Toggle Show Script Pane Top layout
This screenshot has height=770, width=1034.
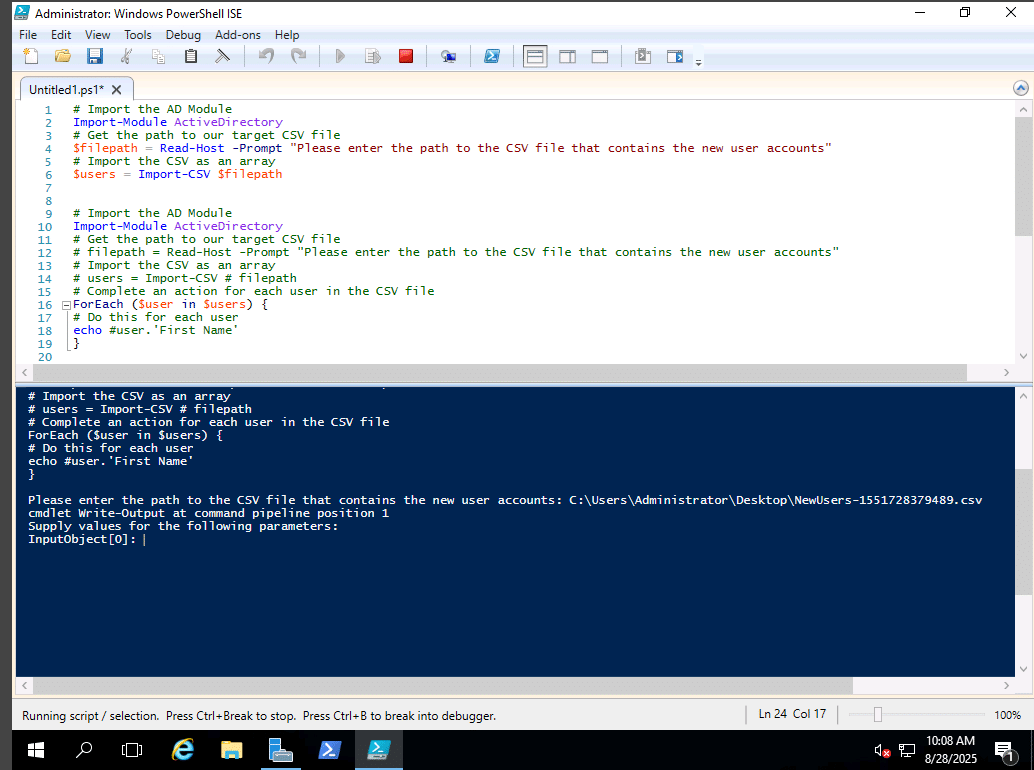(x=535, y=57)
